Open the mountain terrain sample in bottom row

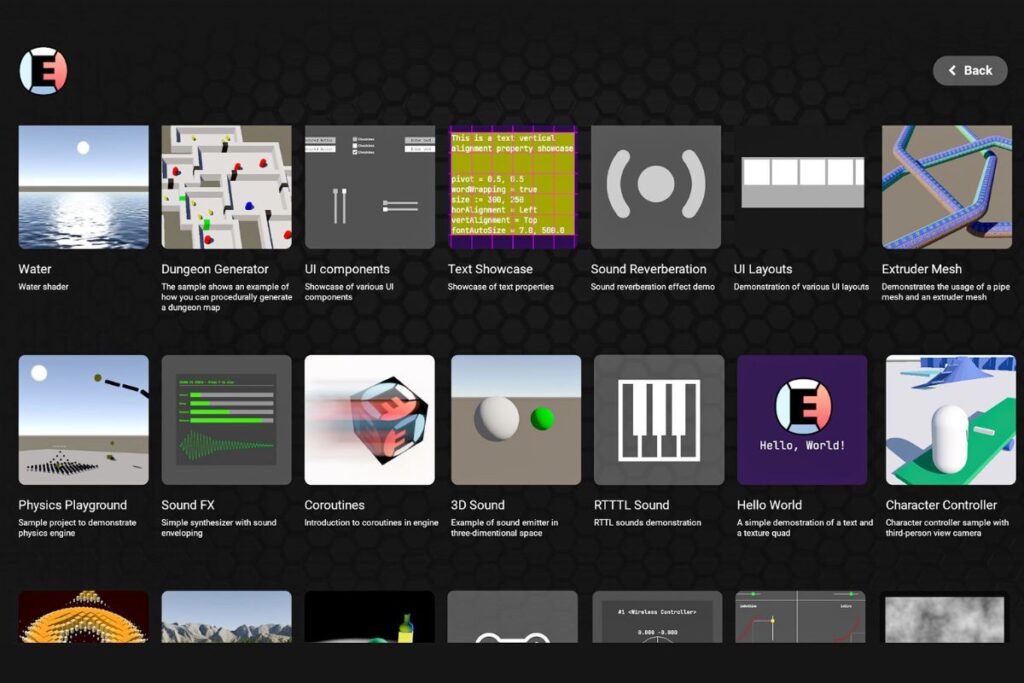(x=226, y=616)
